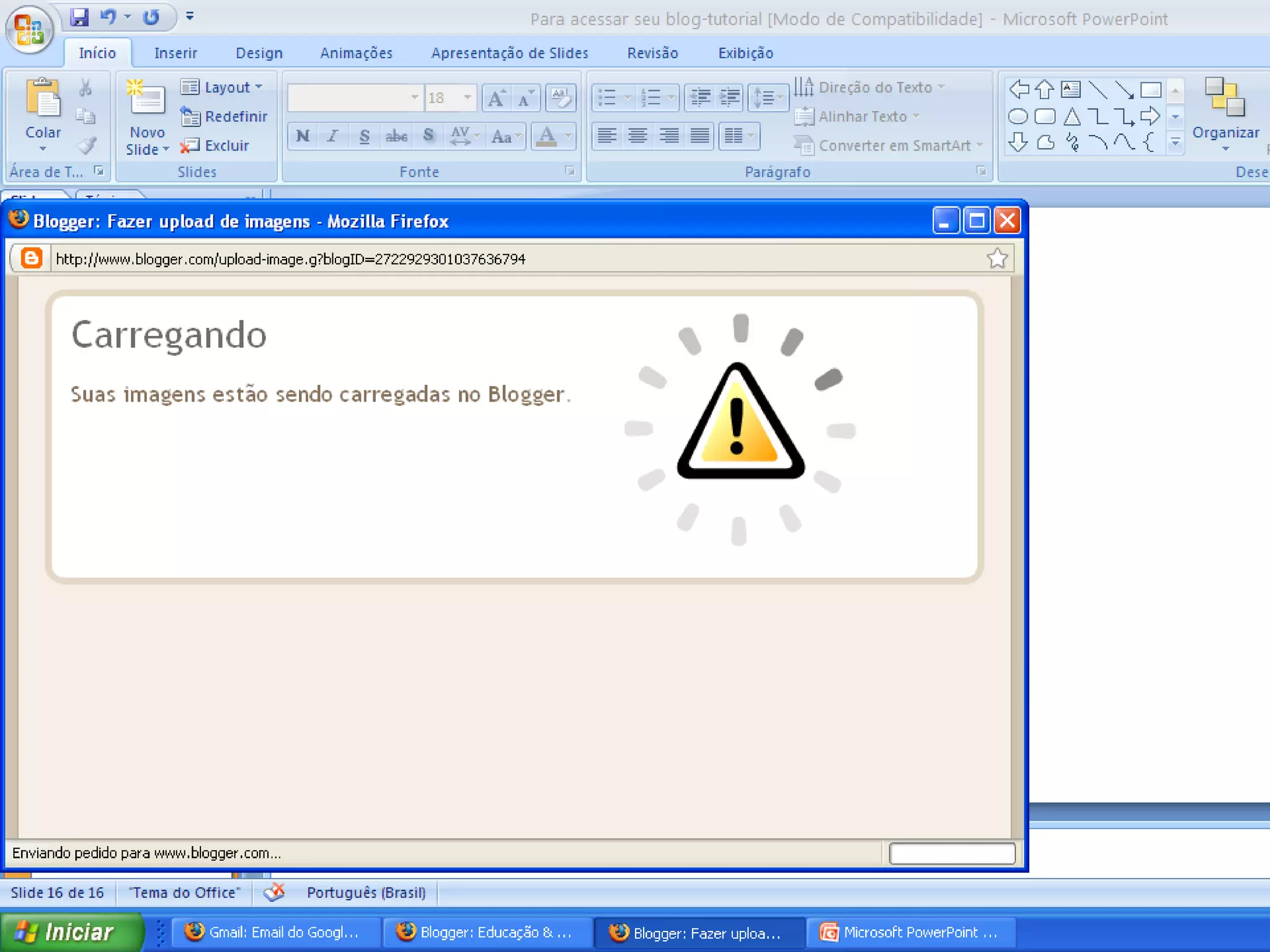Click the Blogger favicon in address bar
Viewport: 1270px width, 952px height.
coord(31,258)
